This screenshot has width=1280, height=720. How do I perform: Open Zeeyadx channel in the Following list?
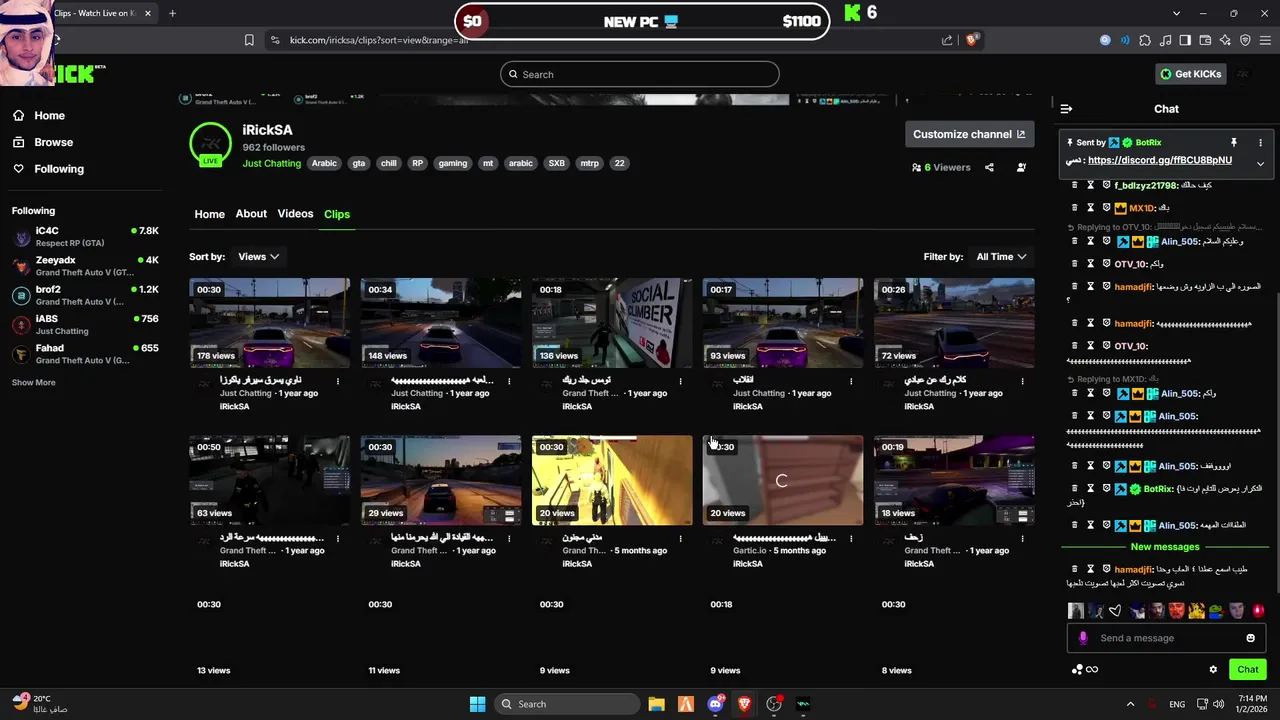click(x=85, y=266)
